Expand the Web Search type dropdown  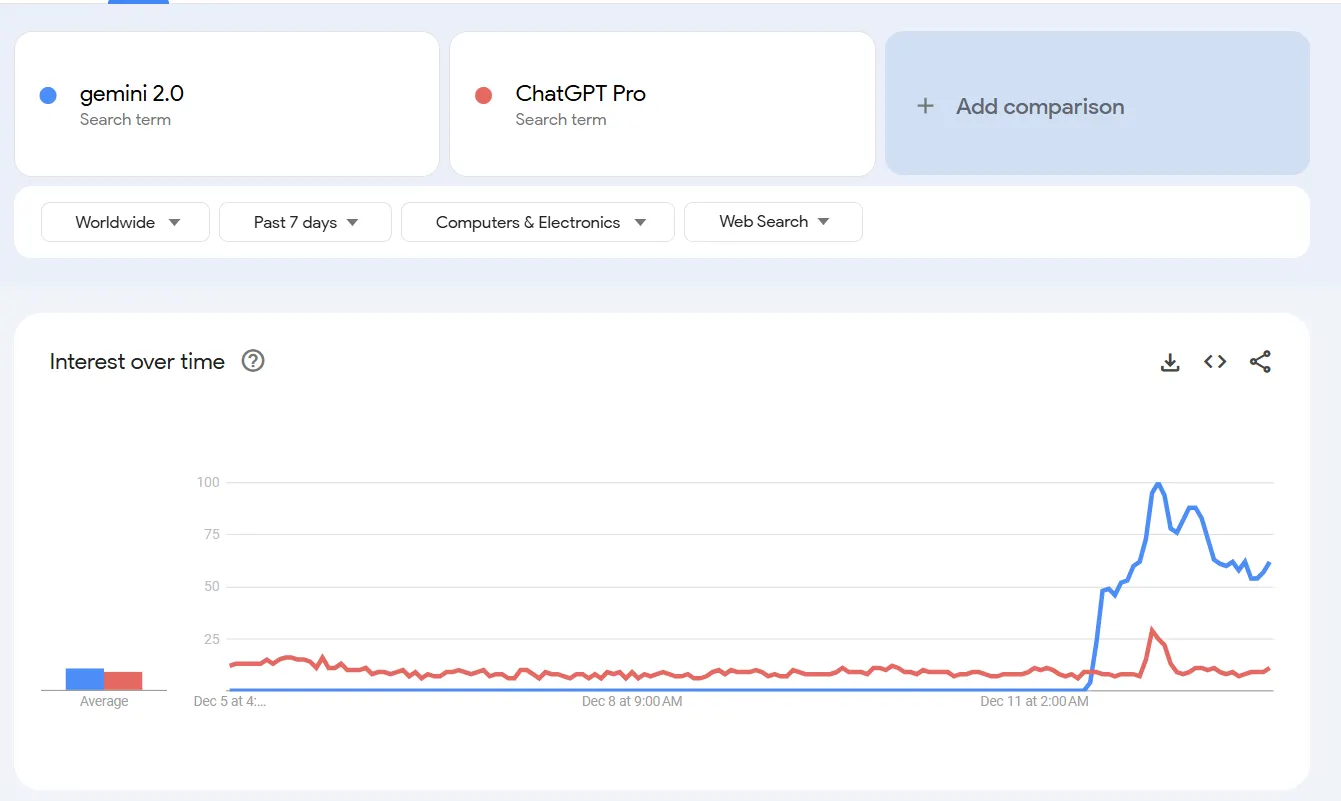(773, 222)
